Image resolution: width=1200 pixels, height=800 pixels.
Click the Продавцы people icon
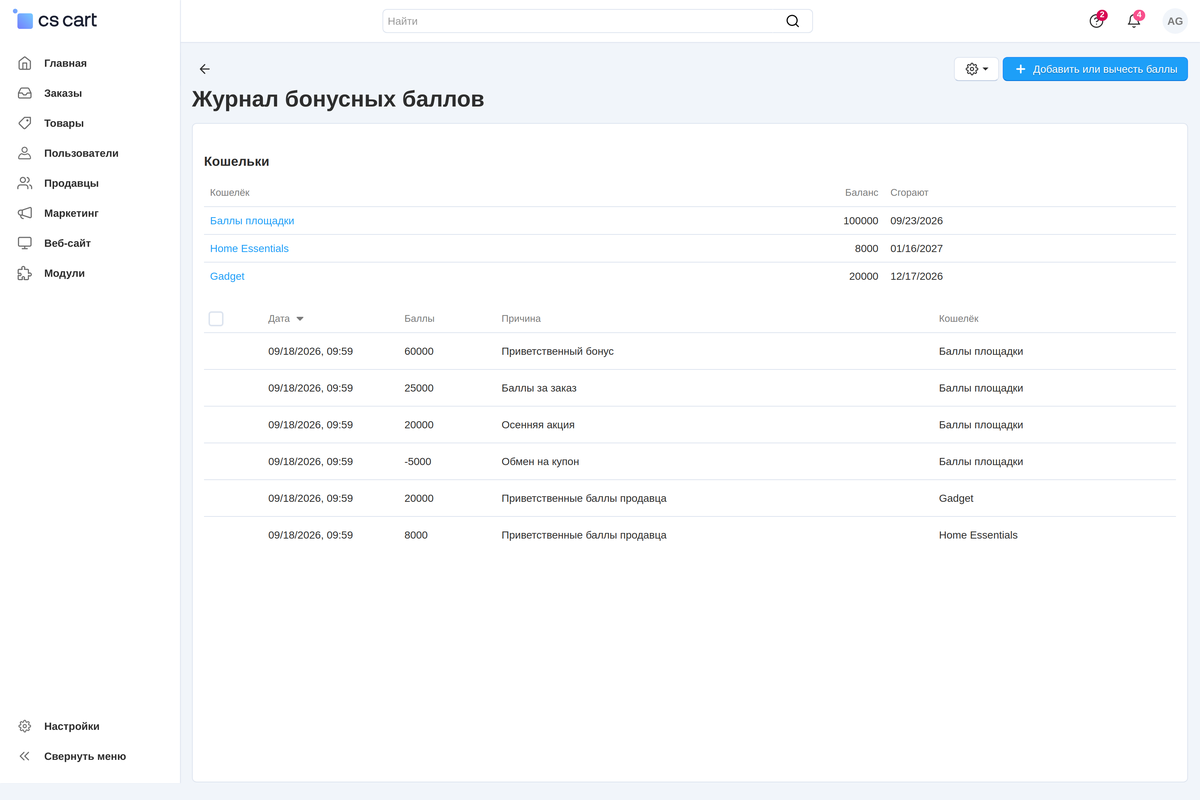(x=25, y=183)
